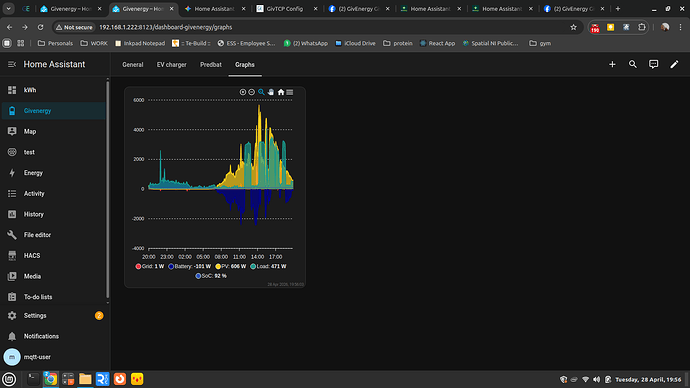Open the test dashboard in sidebar
Viewport: 690px width, 388px height.
(x=53, y=152)
